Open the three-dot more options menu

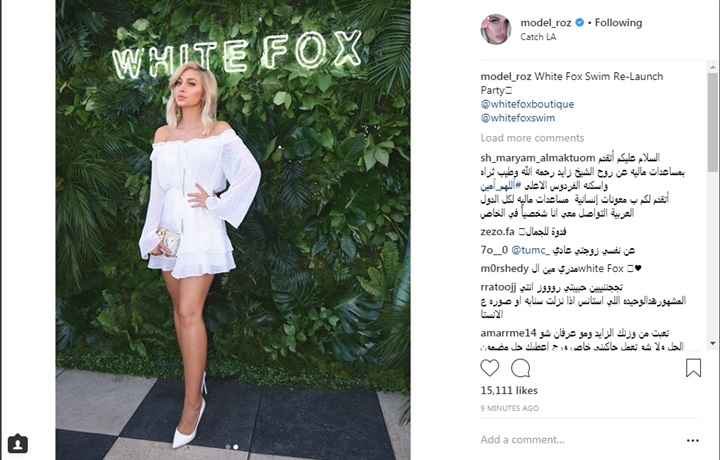pos(692,440)
